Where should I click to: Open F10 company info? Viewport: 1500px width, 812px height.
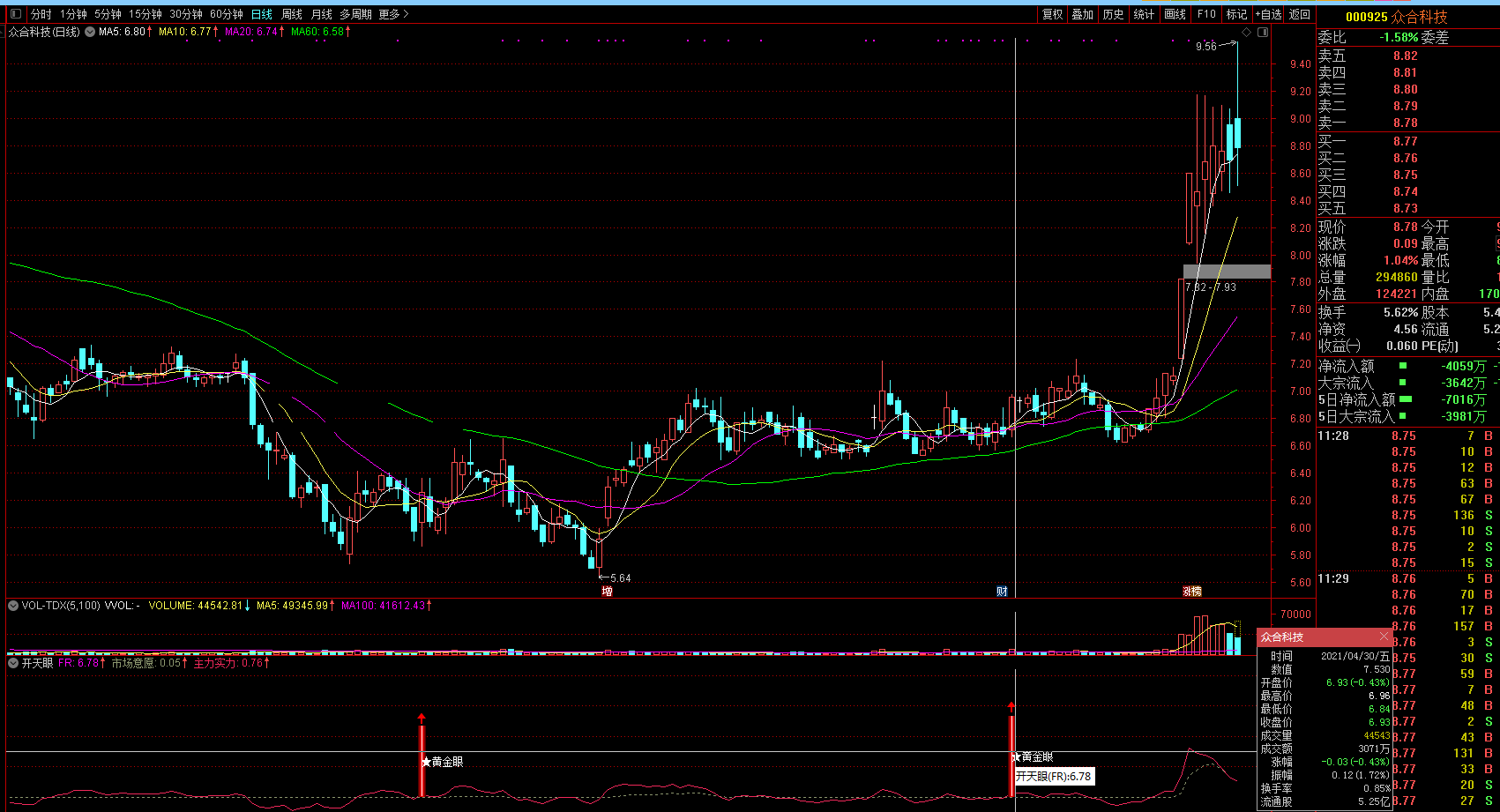click(1206, 14)
